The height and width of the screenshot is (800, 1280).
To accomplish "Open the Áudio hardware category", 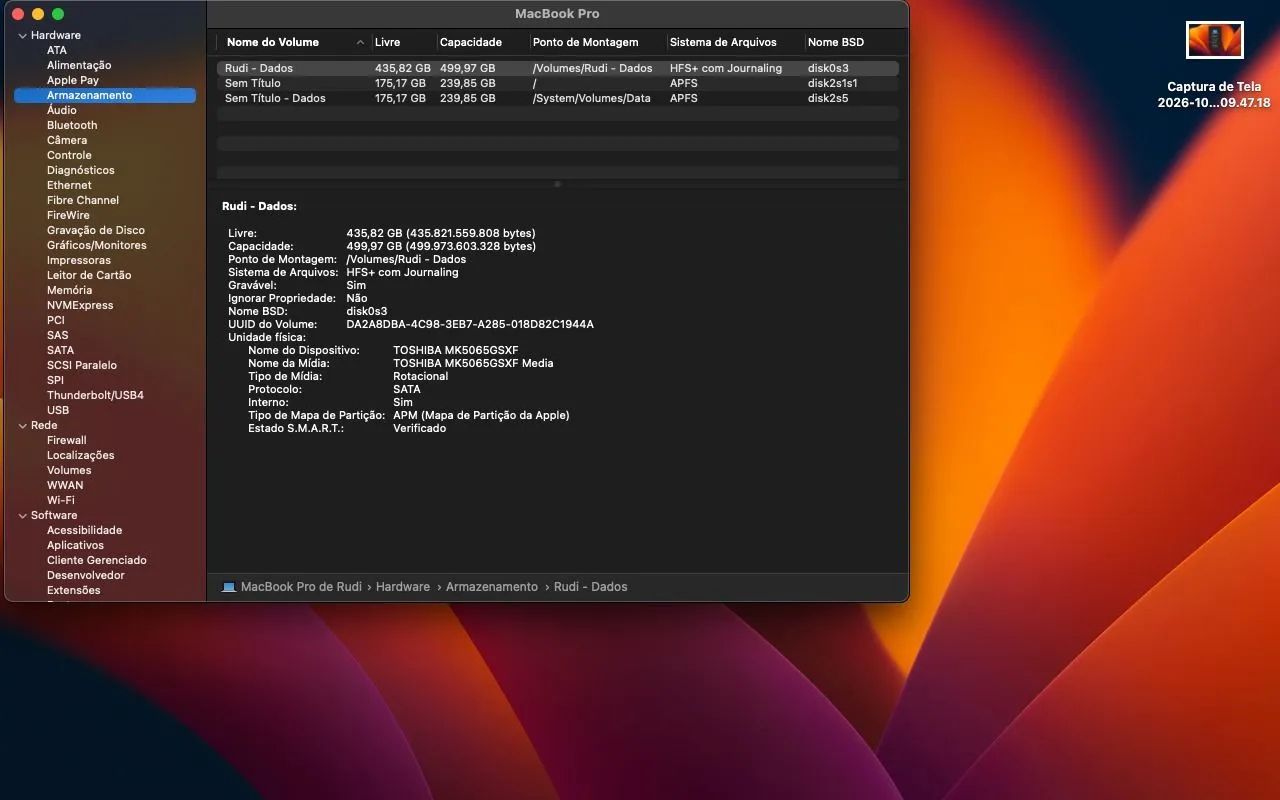I will pyautogui.click(x=62, y=110).
